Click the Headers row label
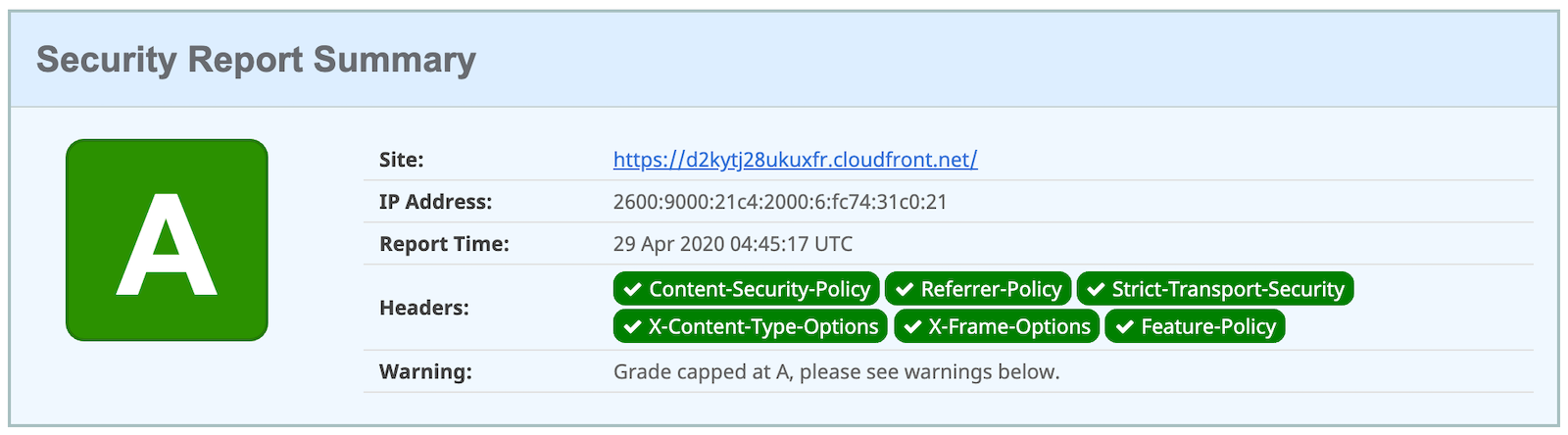 pos(423,308)
